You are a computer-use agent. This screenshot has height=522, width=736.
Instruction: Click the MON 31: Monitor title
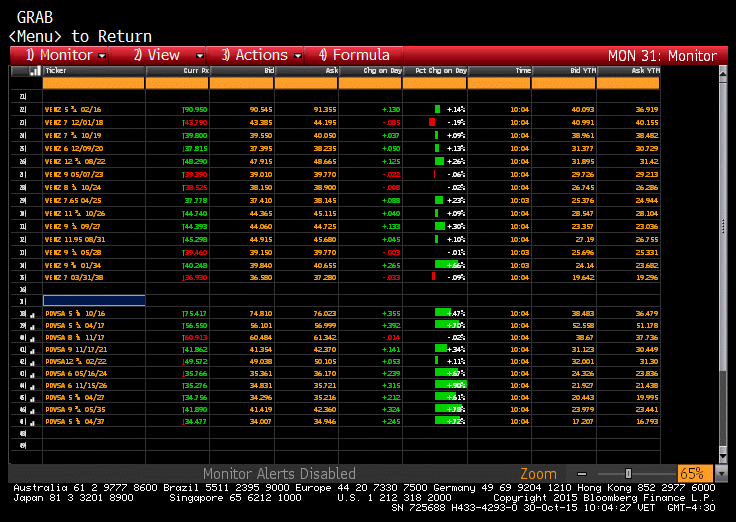coord(662,56)
